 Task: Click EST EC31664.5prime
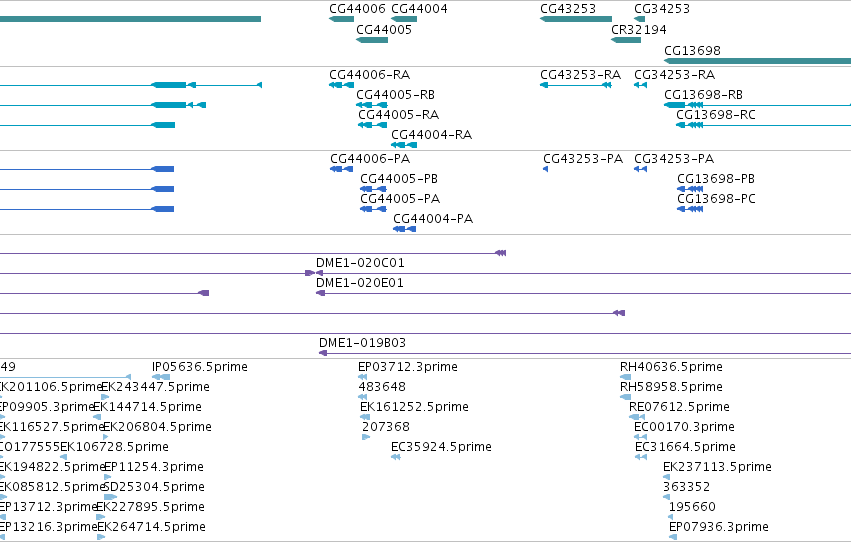[685, 447]
